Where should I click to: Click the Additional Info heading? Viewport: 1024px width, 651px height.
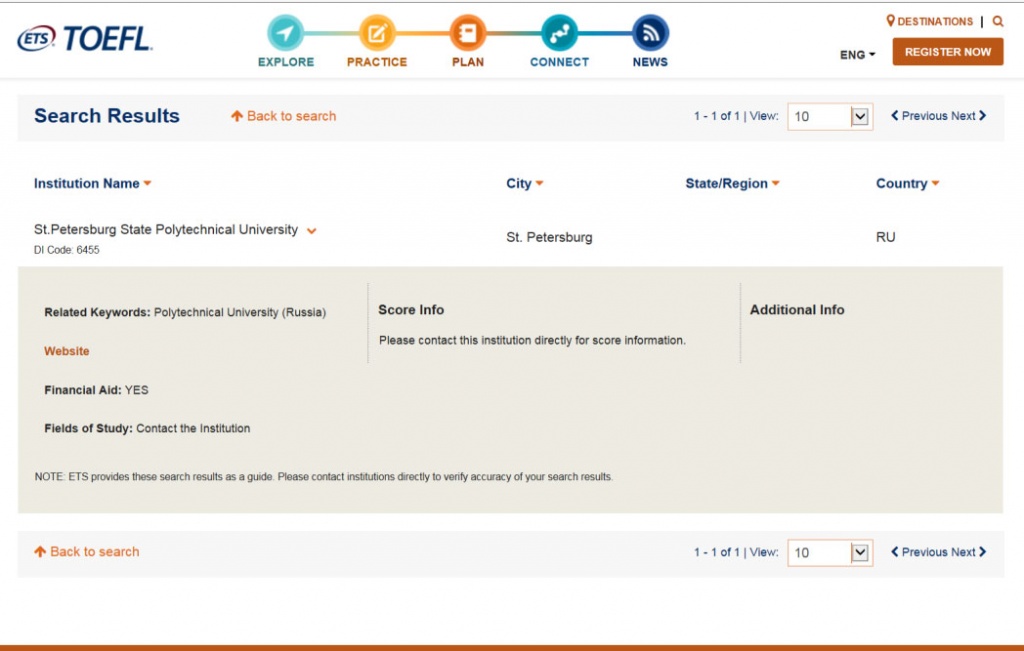pos(797,310)
